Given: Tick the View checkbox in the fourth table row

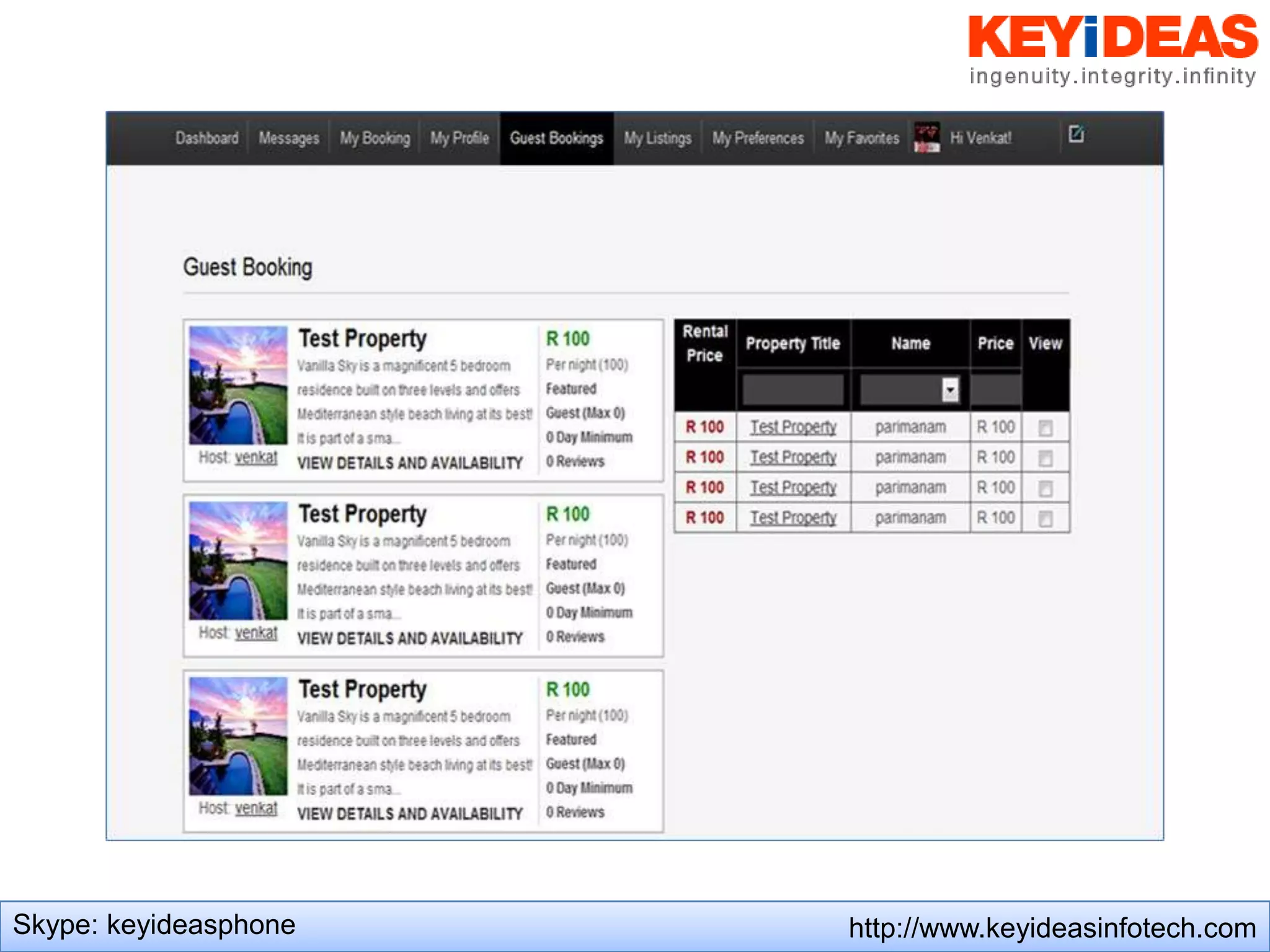Looking at the screenshot, I should [1046, 518].
